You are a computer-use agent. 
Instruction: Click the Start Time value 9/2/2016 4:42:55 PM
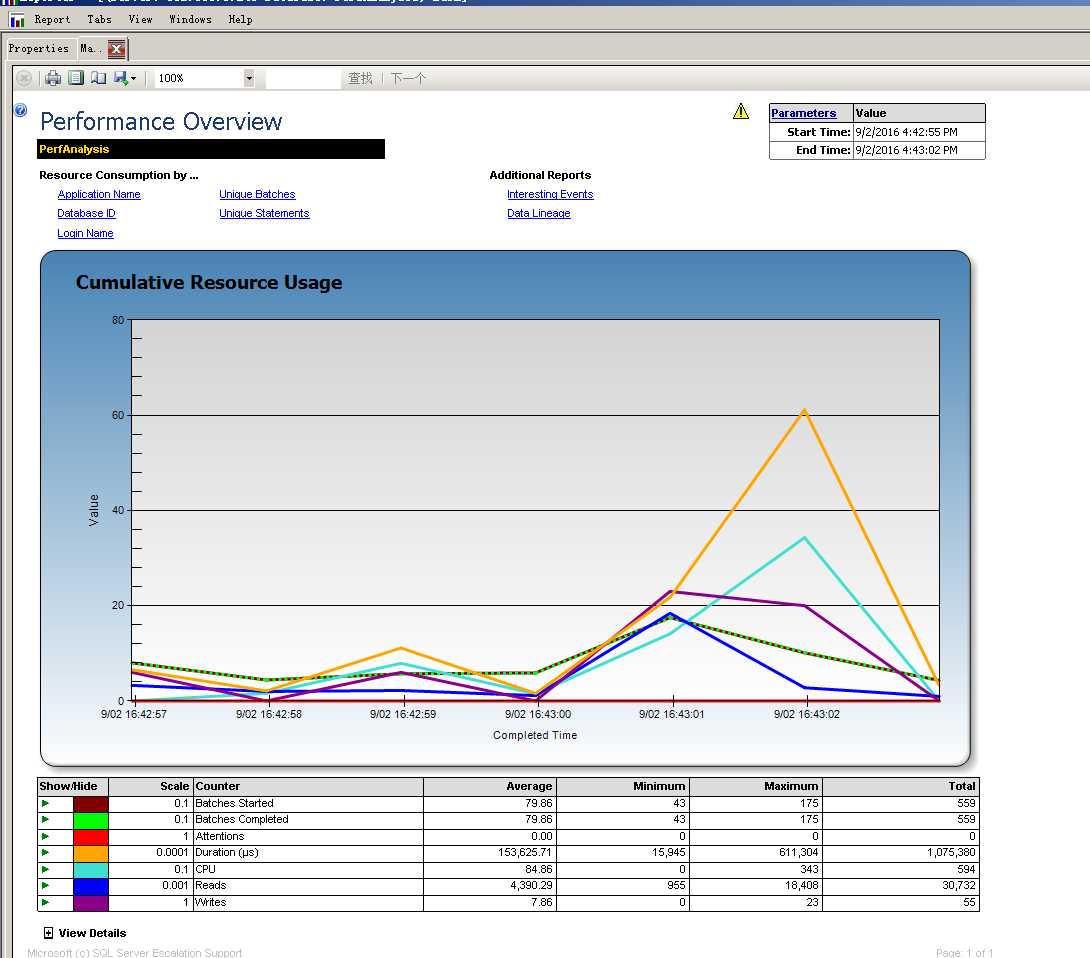point(919,132)
